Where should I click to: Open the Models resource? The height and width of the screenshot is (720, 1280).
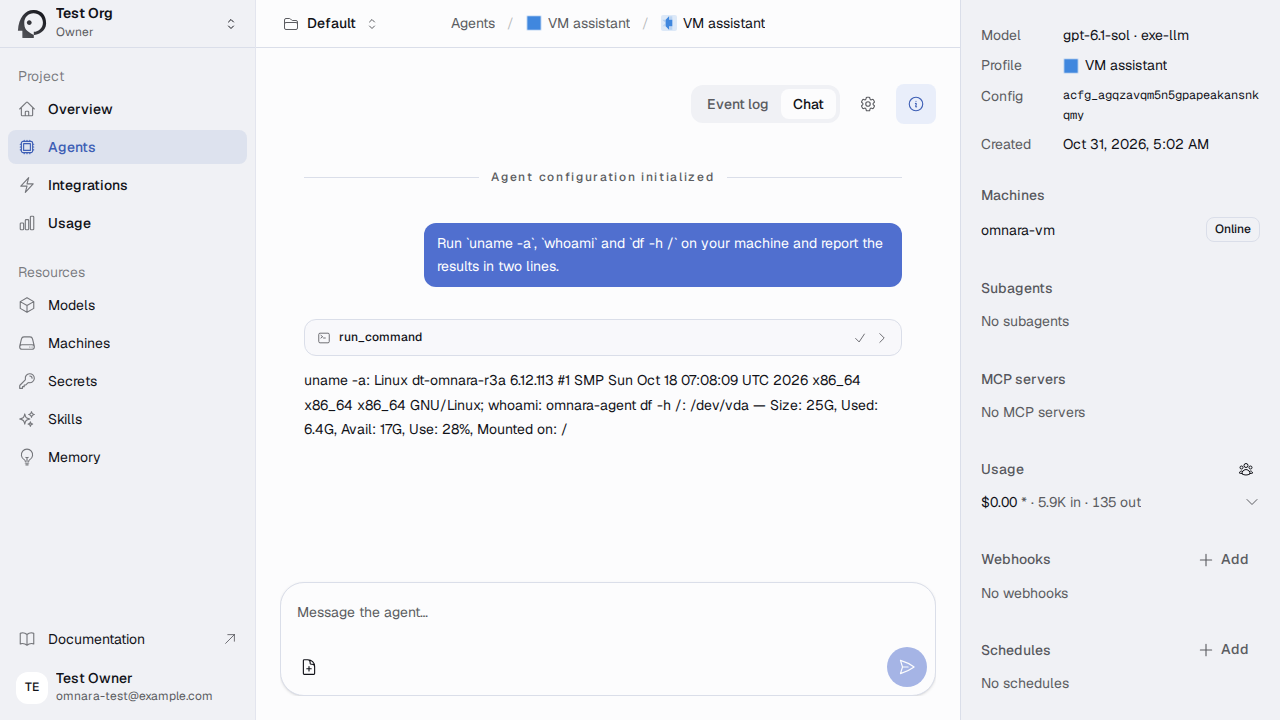(127, 305)
